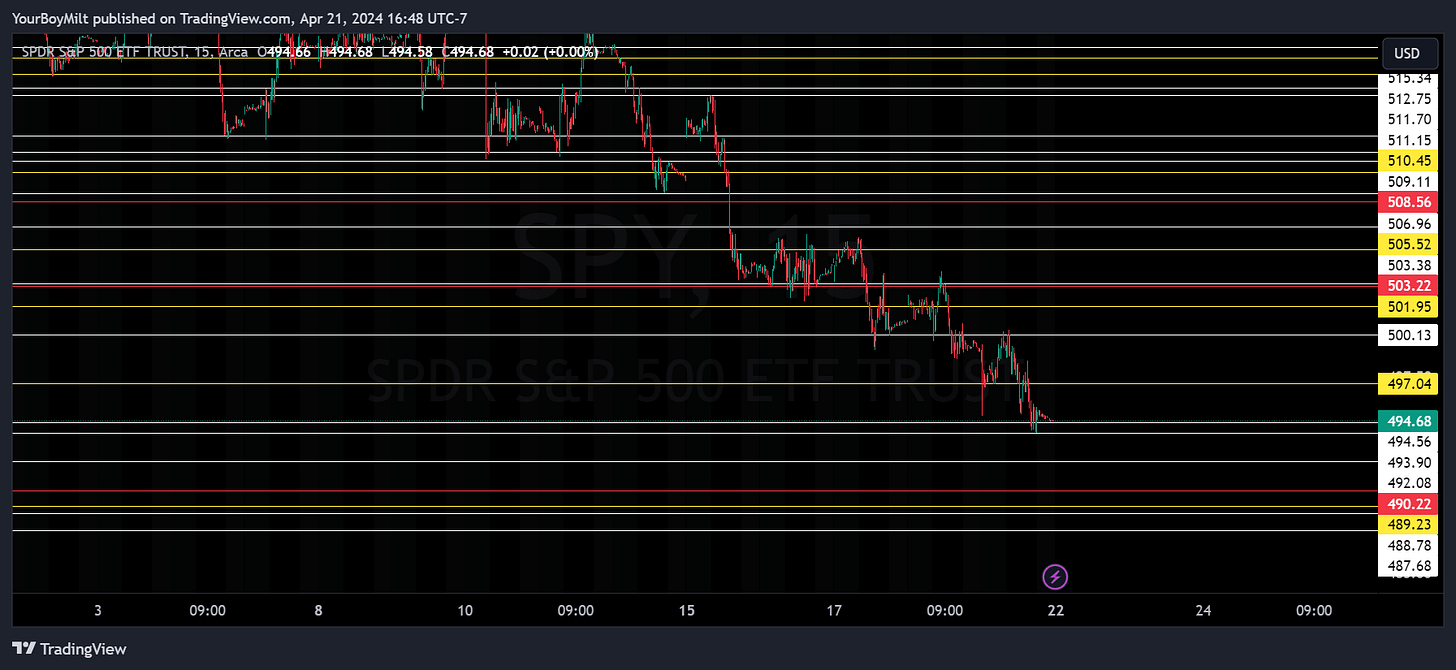This screenshot has height=670, width=1456.
Task: Click the publisher line starting YourBoyMilt
Action: pyautogui.click(x=239, y=18)
